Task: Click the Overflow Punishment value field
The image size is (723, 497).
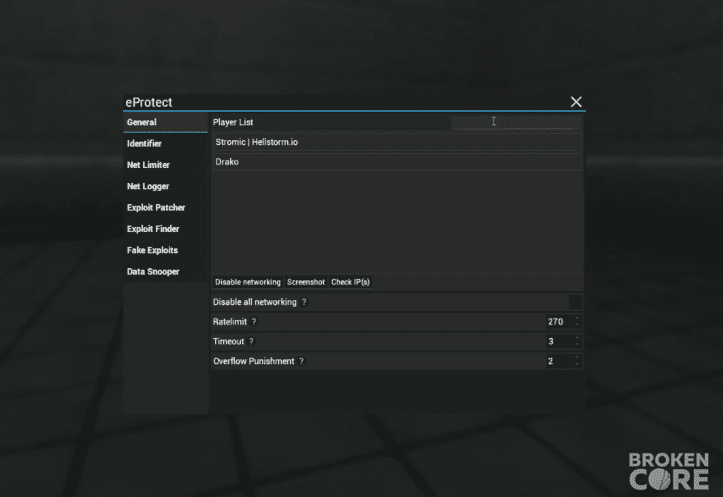Action: [559, 361]
